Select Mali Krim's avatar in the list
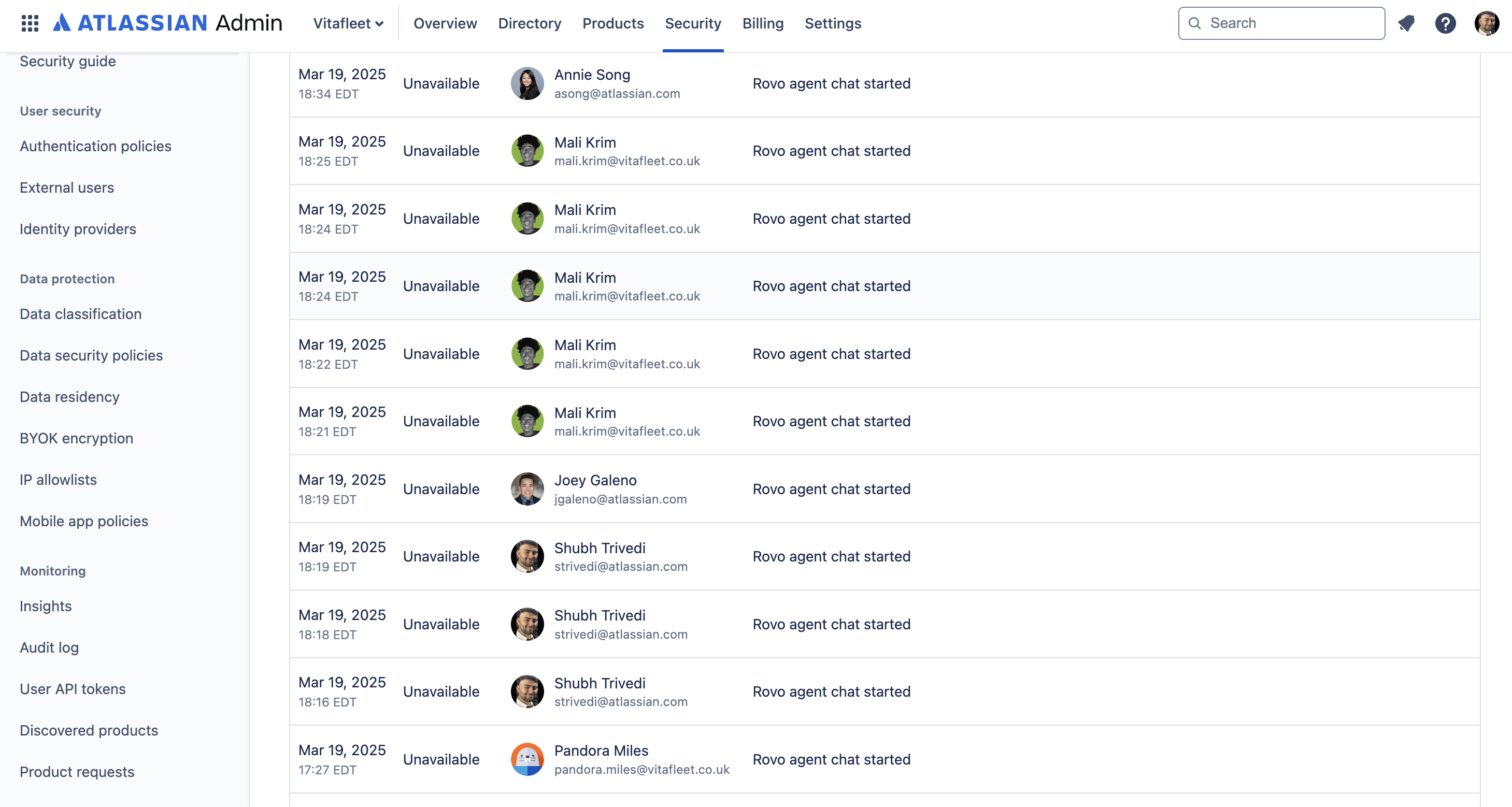1512x807 pixels. (x=526, y=151)
